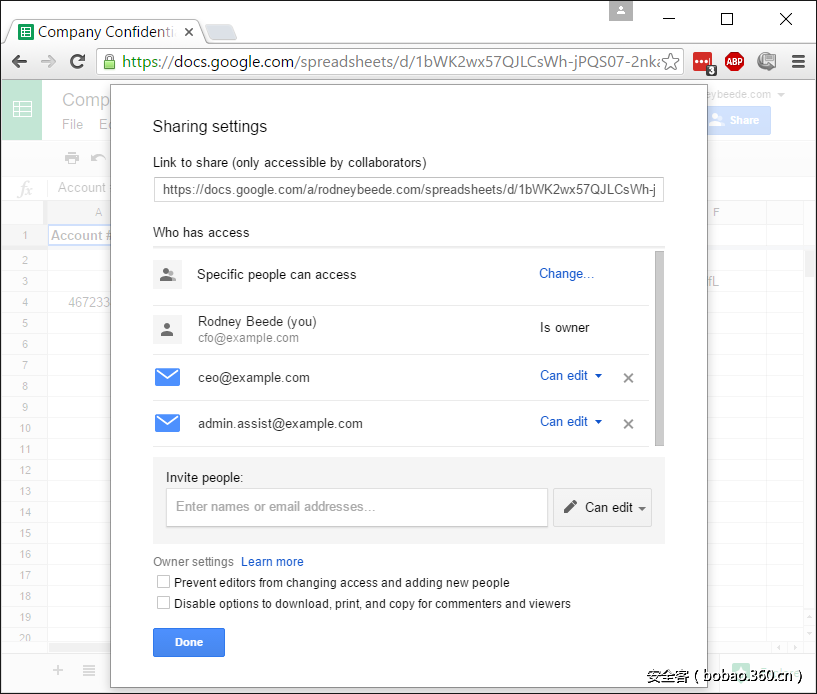Go back with the browser back arrow
Viewport: 817px width, 694px height.
[19, 62]
